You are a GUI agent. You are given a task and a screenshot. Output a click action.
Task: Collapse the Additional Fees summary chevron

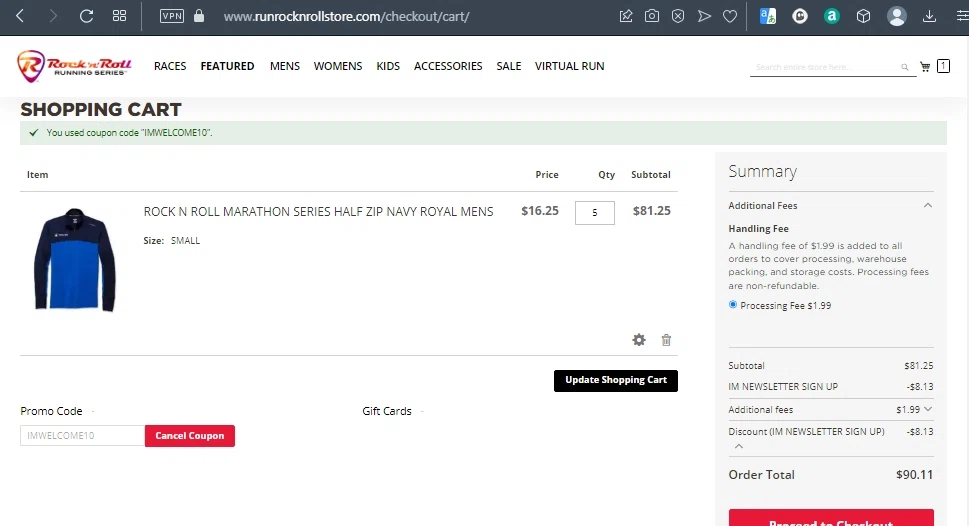tap(928, 205)
